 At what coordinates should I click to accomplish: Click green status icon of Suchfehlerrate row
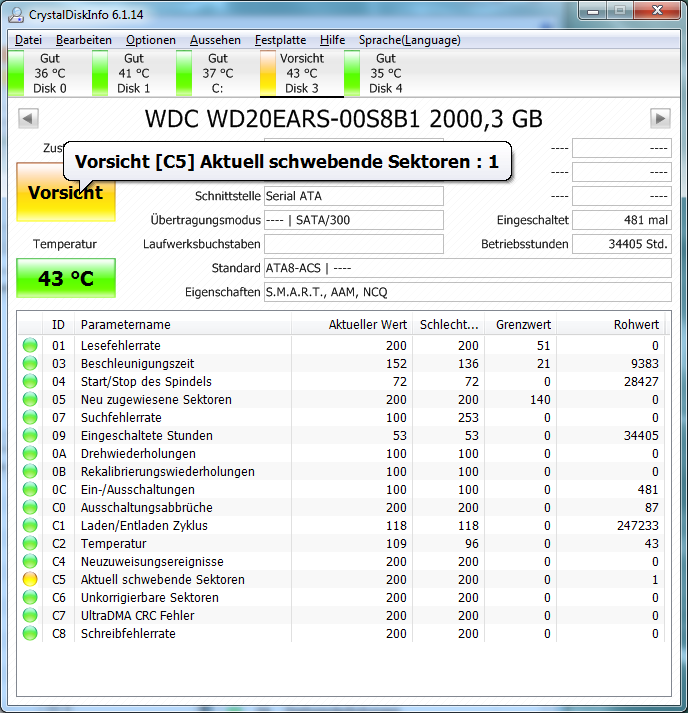(30, 417)
